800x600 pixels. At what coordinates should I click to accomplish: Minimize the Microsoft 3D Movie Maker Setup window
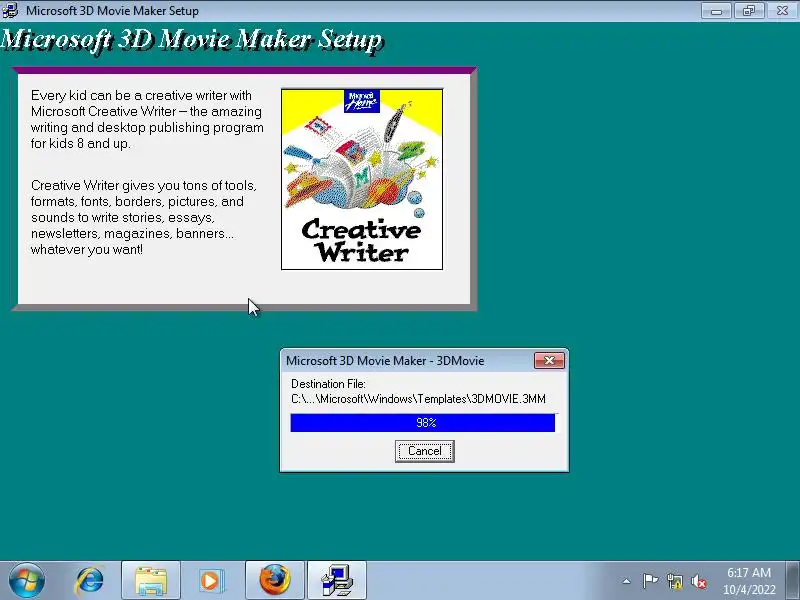(x=716, y=11)
